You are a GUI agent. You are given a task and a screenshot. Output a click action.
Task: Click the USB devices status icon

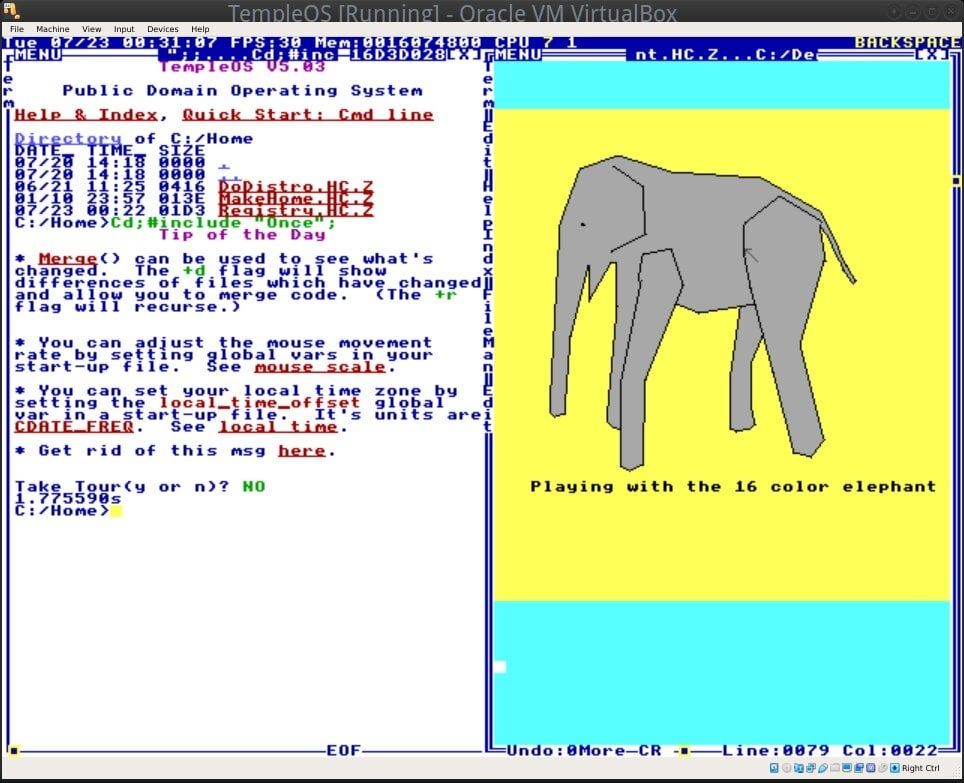[823, 768]
